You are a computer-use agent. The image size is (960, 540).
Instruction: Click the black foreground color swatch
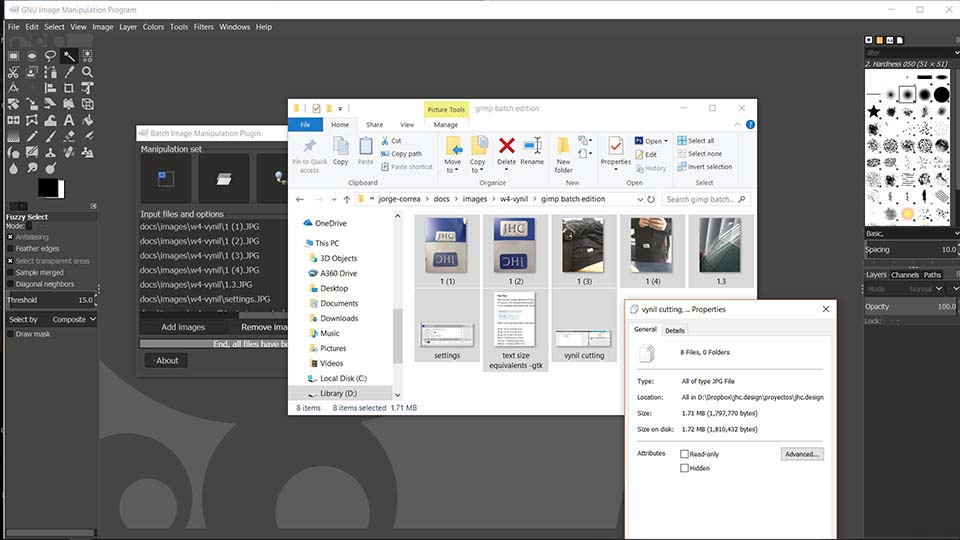(x=47, y=187)
